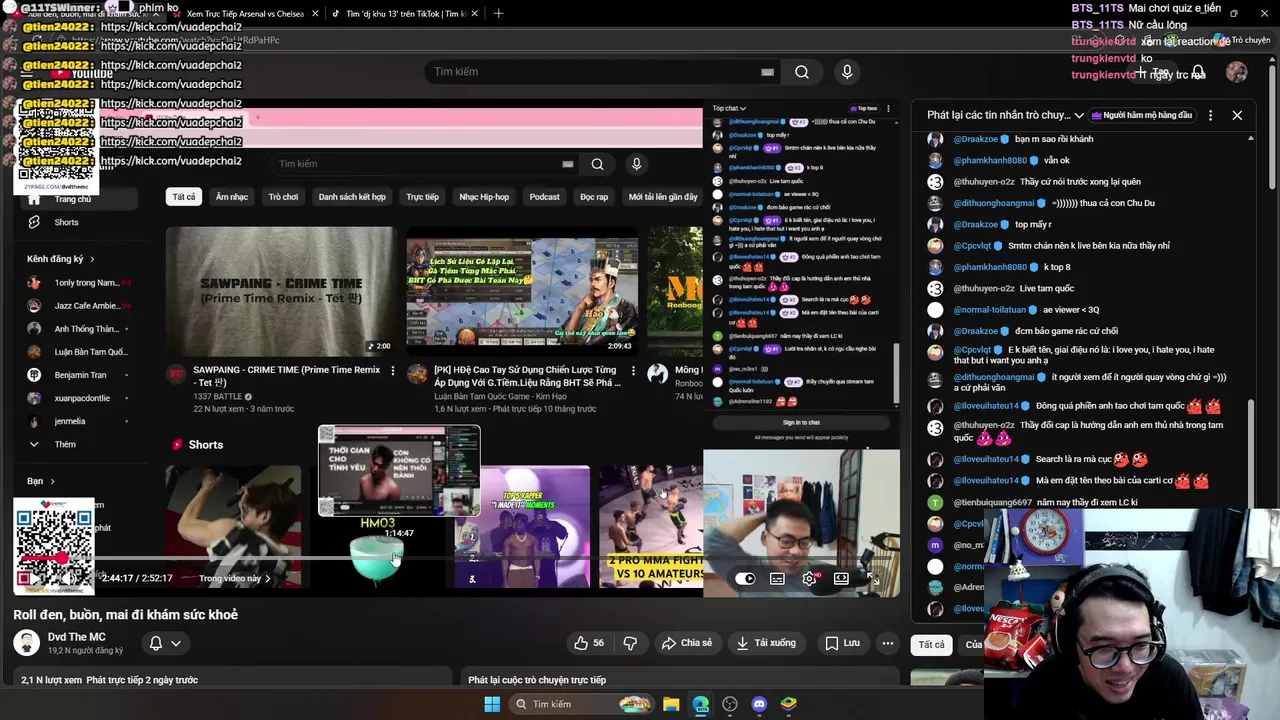Select the Trò chơi filter chip
Viewport: 1280px width, 720px height.
283,197
